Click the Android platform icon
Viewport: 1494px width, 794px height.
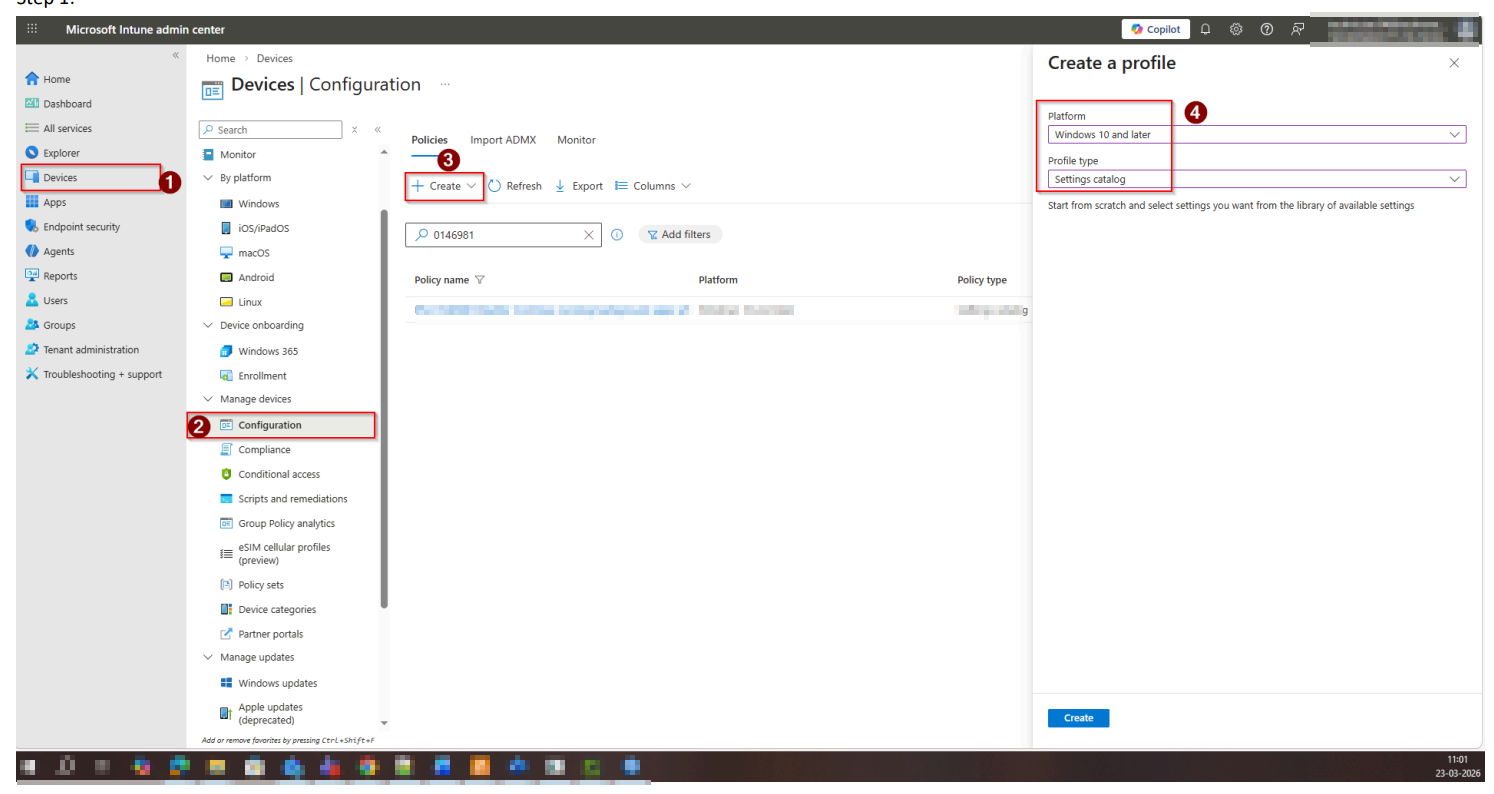tap(226, 278)
